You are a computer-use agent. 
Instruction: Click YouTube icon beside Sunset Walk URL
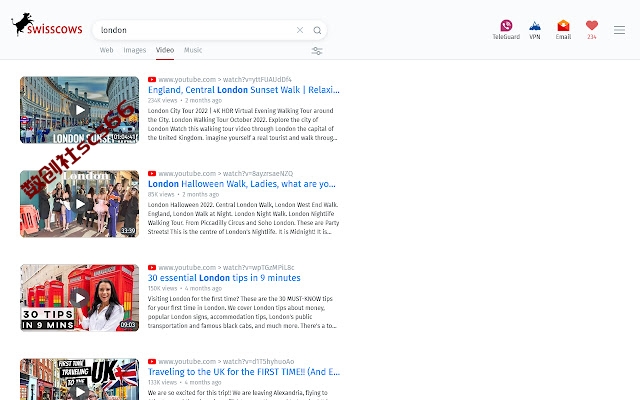pyautogui.click(x=152, y=80)
